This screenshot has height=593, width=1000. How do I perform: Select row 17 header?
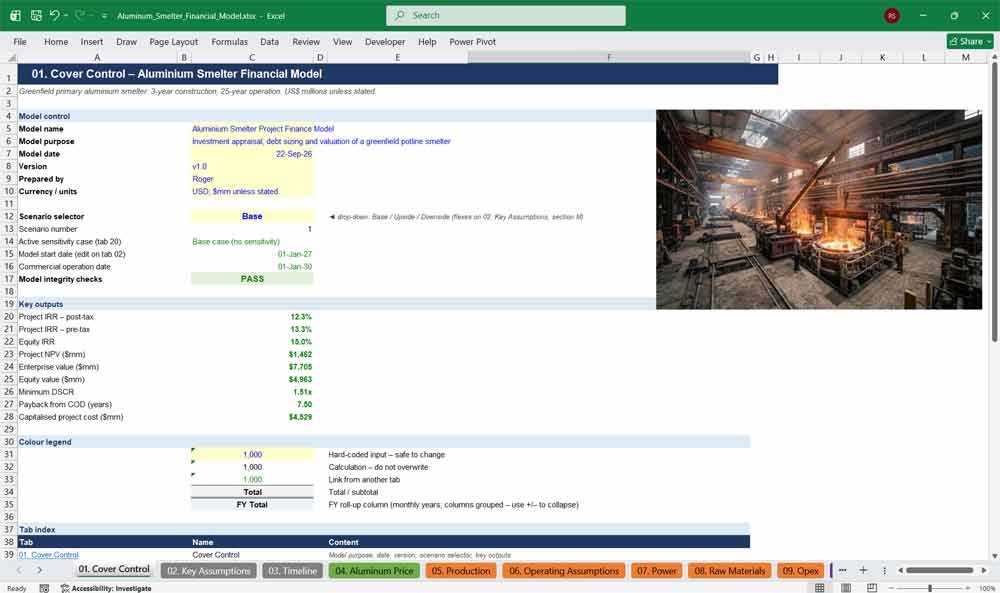pos(9,279)
